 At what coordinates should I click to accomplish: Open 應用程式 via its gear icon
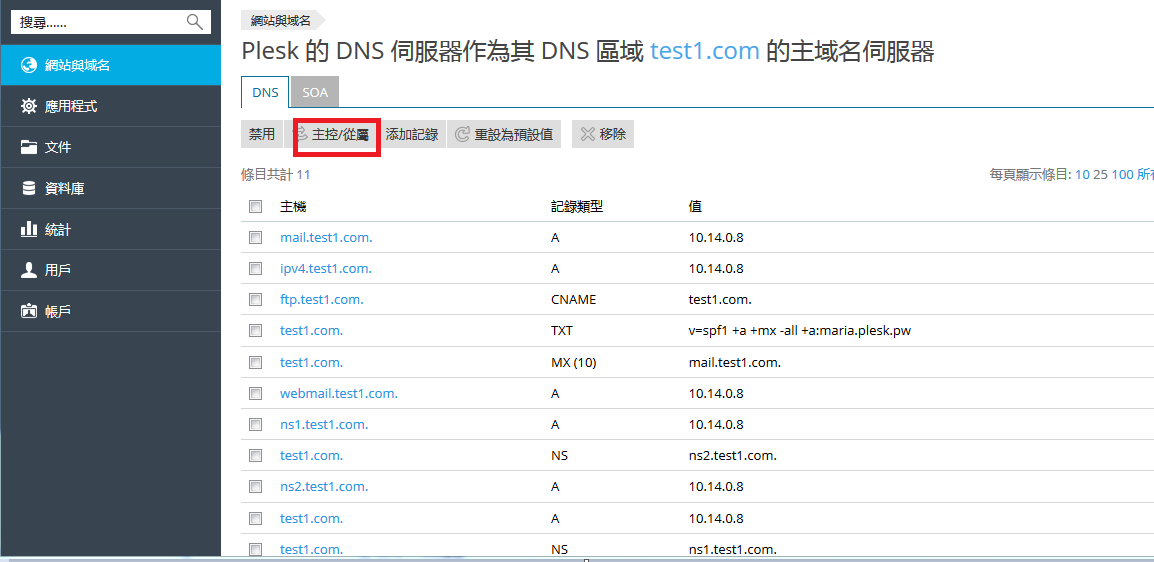point(29,107)
